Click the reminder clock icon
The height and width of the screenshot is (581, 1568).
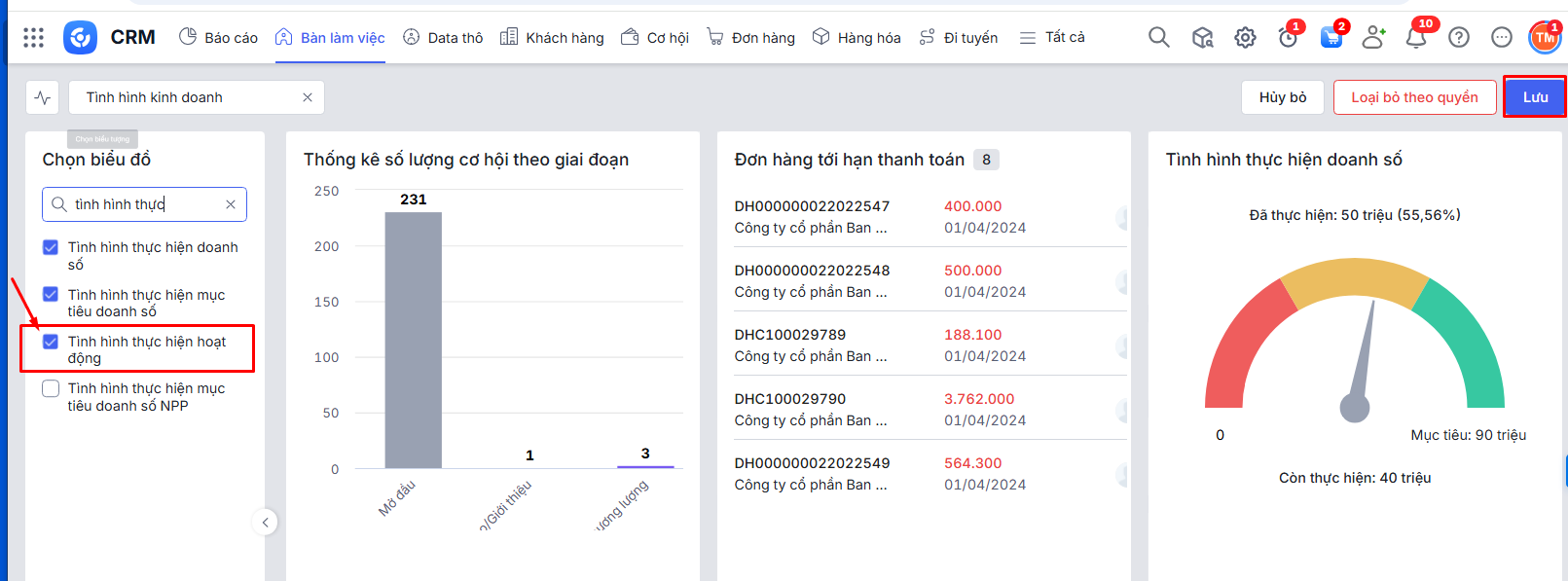click(1288, 38)
